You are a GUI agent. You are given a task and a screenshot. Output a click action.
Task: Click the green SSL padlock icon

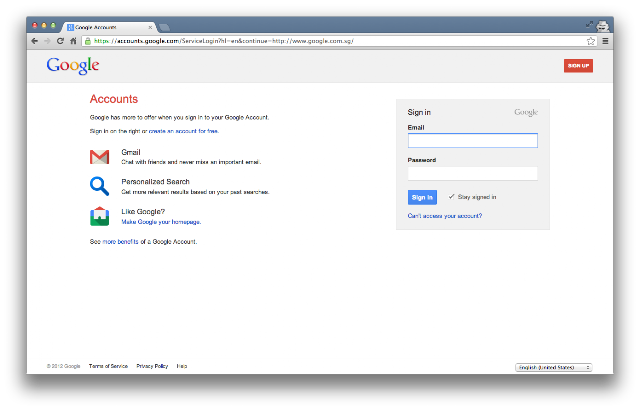[87, 41]
